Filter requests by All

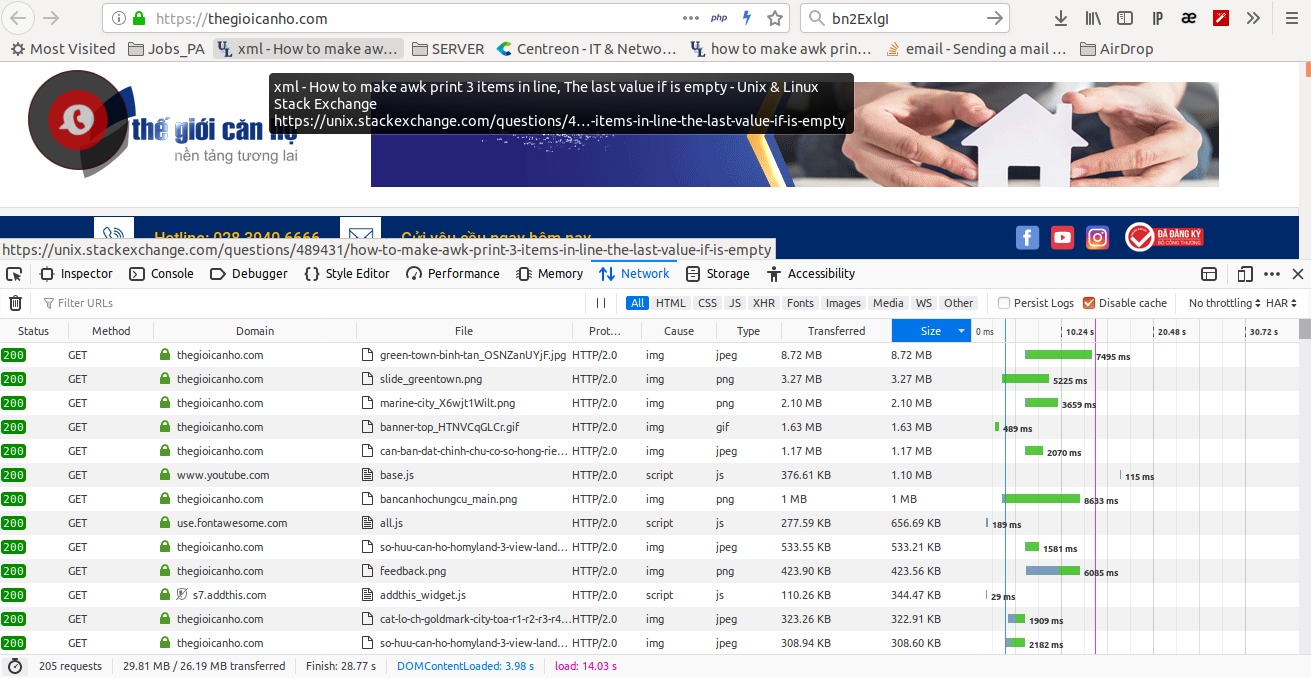tap(637, 303)
